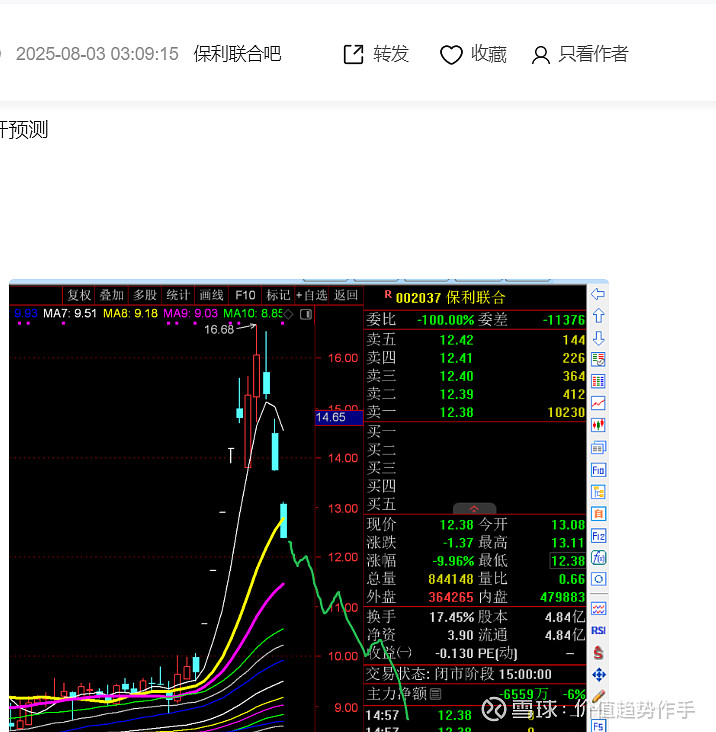The image size is (716, 732).
Task: Click the 今开 value 13.08
Action: point(568,525)
